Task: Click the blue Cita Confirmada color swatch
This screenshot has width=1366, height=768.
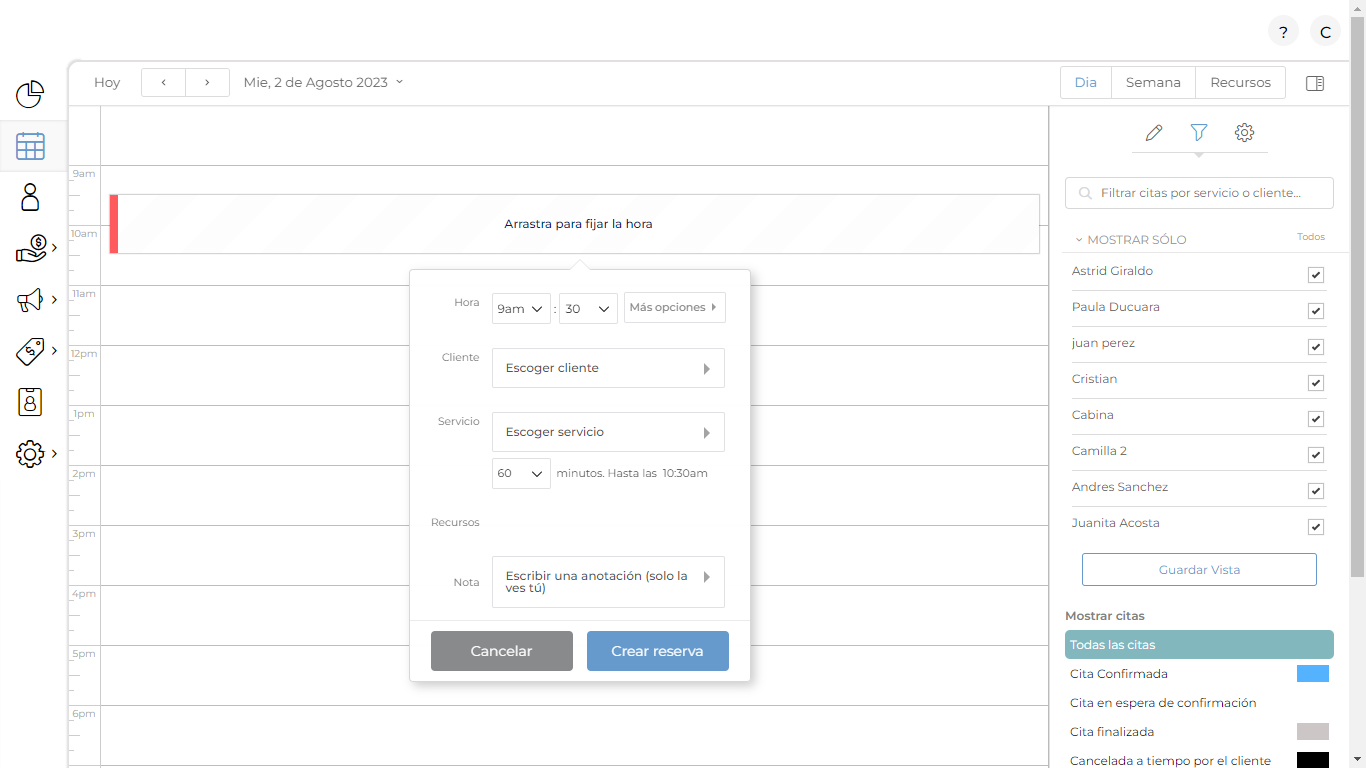Action: pyautogui.click(x=1313, y=674)
